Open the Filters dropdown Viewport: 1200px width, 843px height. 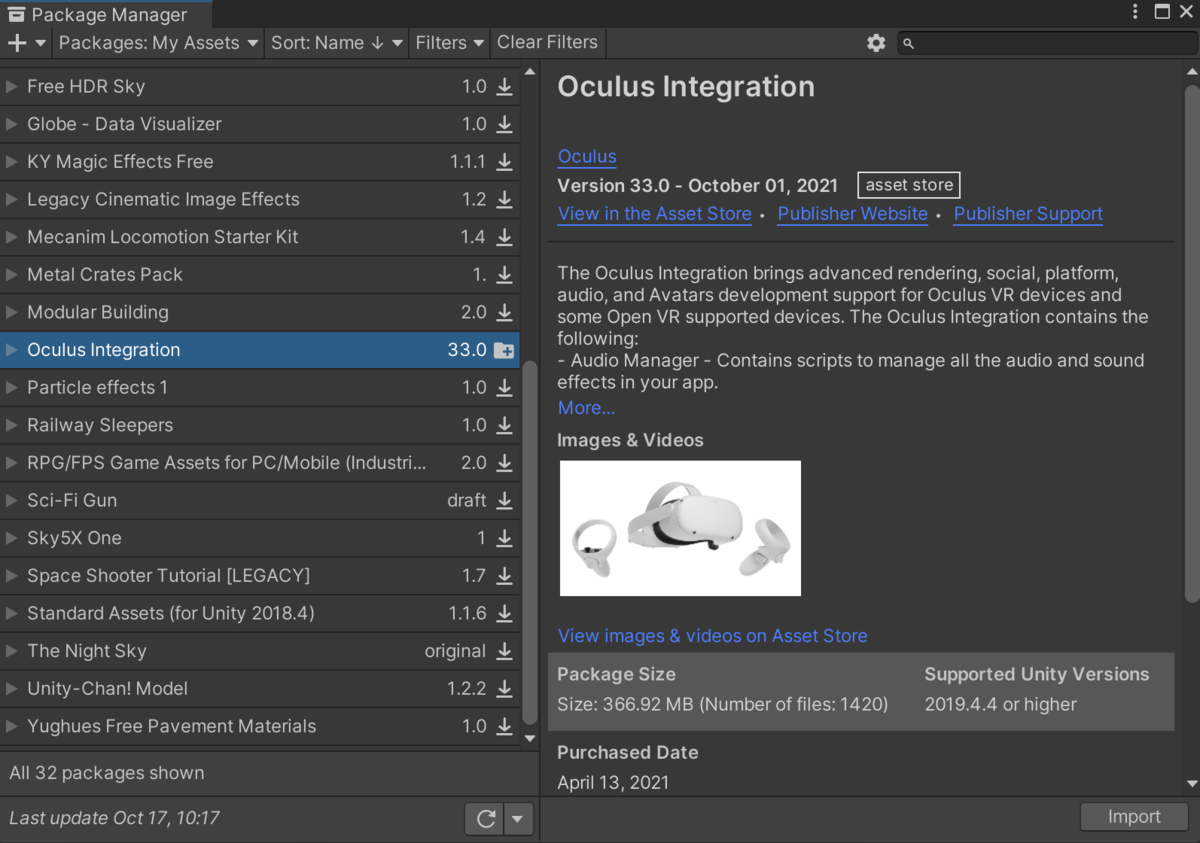coord(450,43)
